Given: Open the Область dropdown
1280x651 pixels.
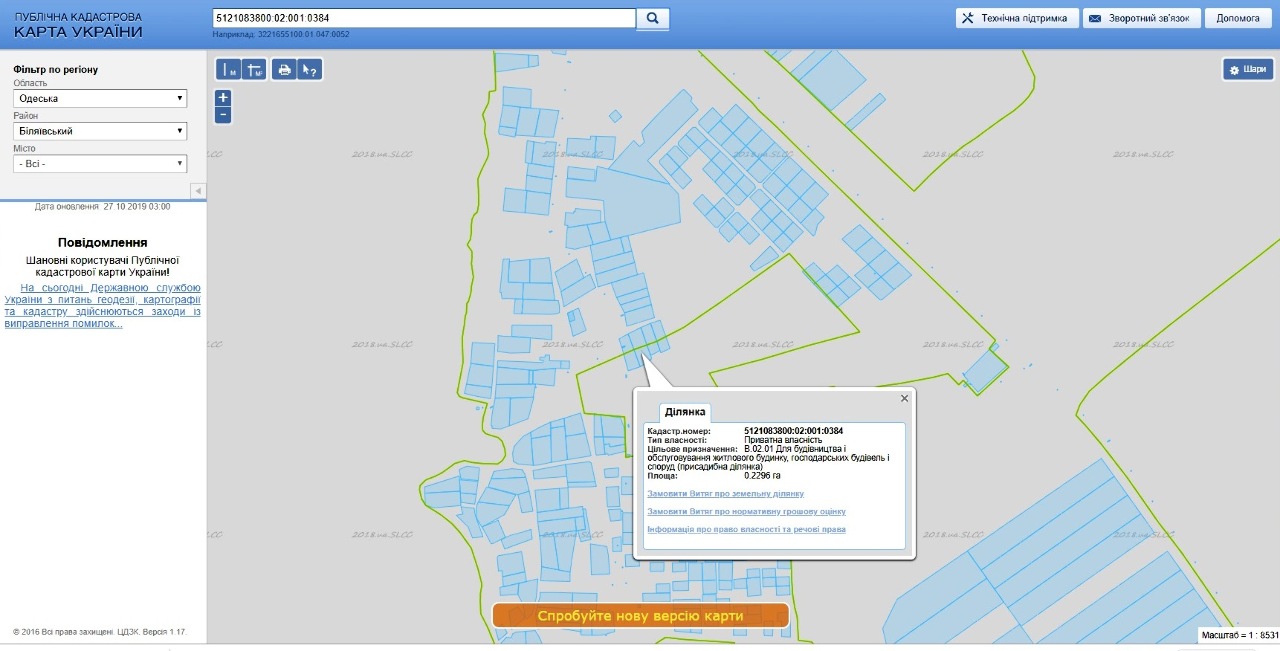Looking at the screenshot, I should 99,98.
